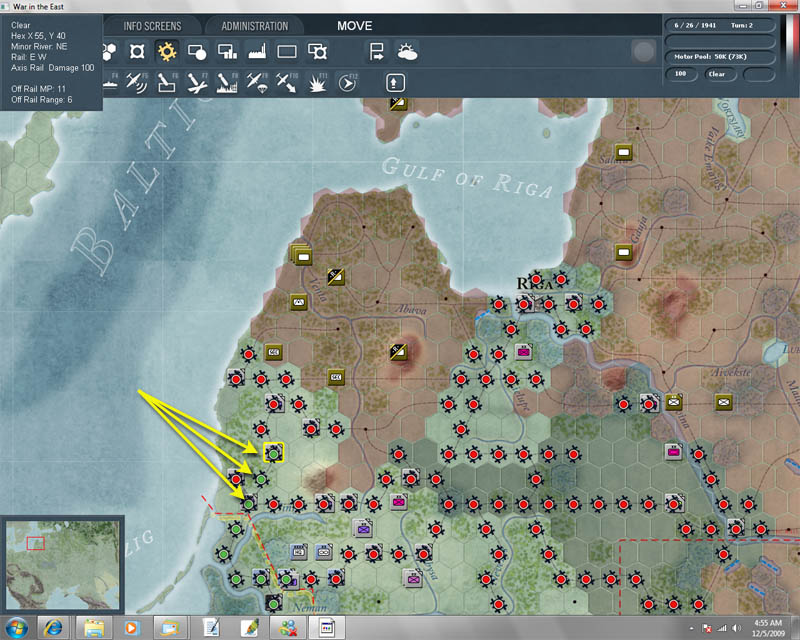The height and width of the screenshot is (640, 800).
Task: Select the pink unit south of Riga
Action: pos(523,352)
